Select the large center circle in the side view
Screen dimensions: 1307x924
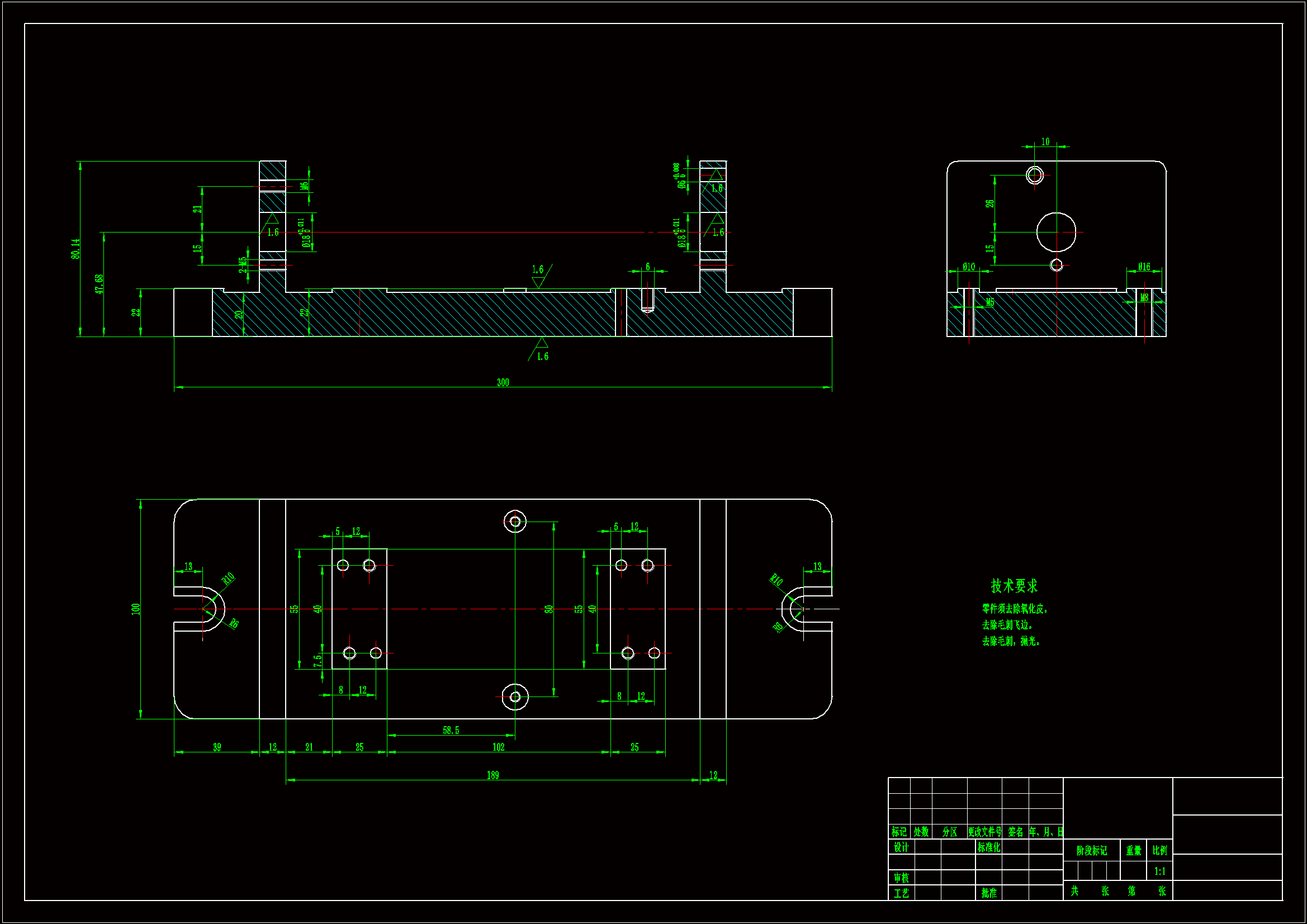click(x=1056, y=233)
